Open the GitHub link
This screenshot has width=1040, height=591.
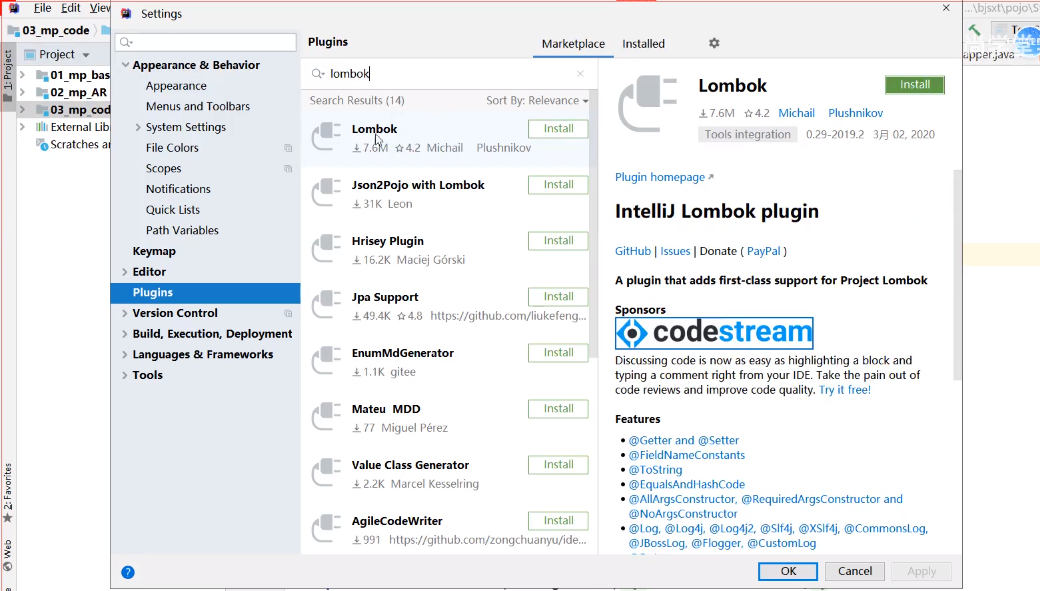[x=633, y=251]
